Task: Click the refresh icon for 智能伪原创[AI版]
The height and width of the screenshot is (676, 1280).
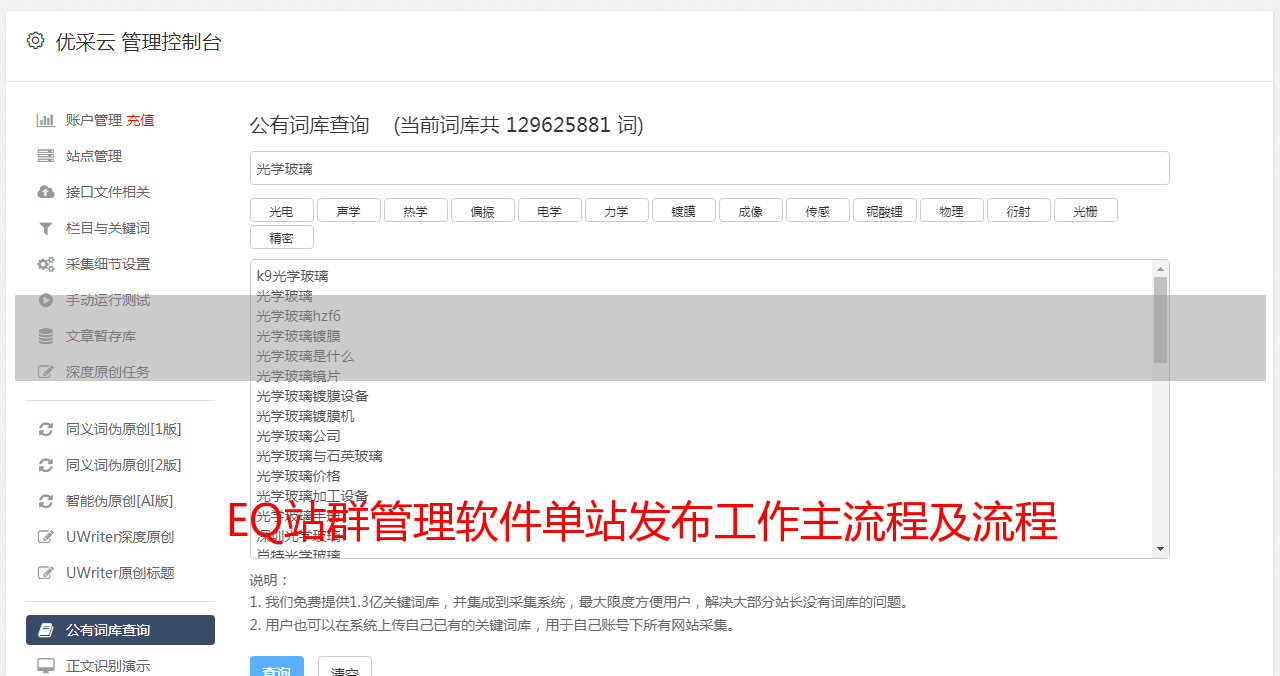Action: click(x=45, y=501)
